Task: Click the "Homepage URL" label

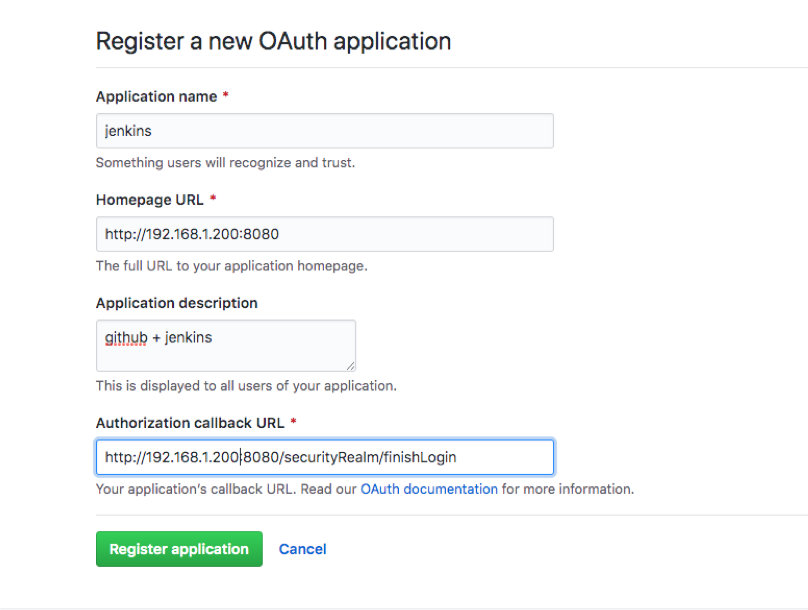Action: coord(149,200)
